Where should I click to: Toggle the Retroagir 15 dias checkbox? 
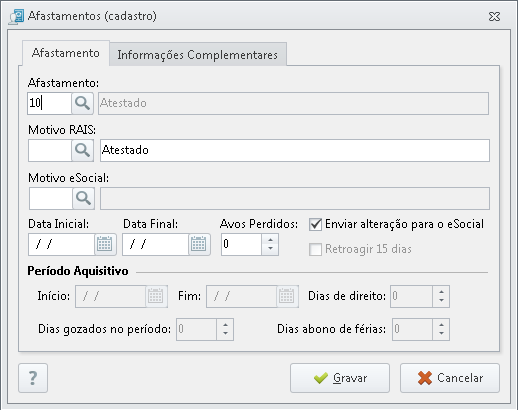pyautogui.click(x=315, y=249)
